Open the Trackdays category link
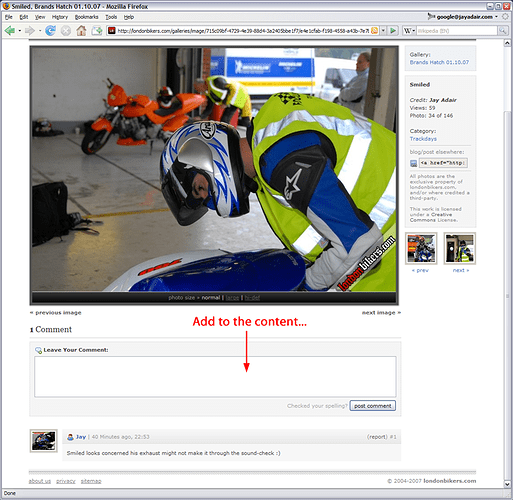 pyautogui.click(x=423, y=139)
